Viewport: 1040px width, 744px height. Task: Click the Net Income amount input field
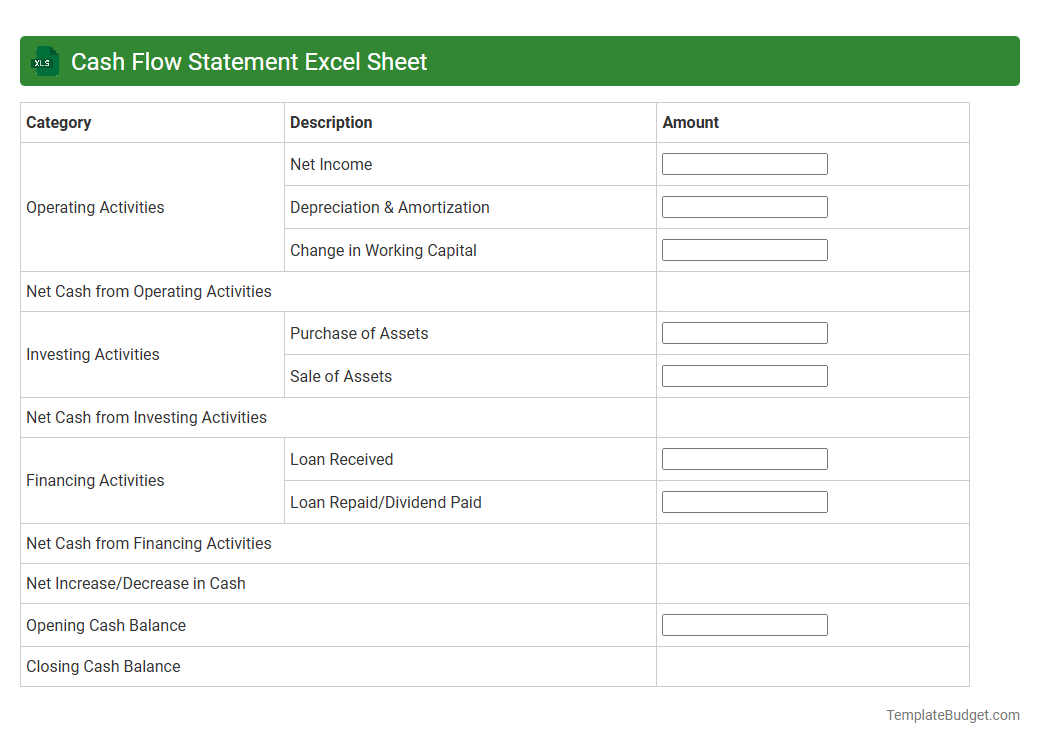coord(744,163)
